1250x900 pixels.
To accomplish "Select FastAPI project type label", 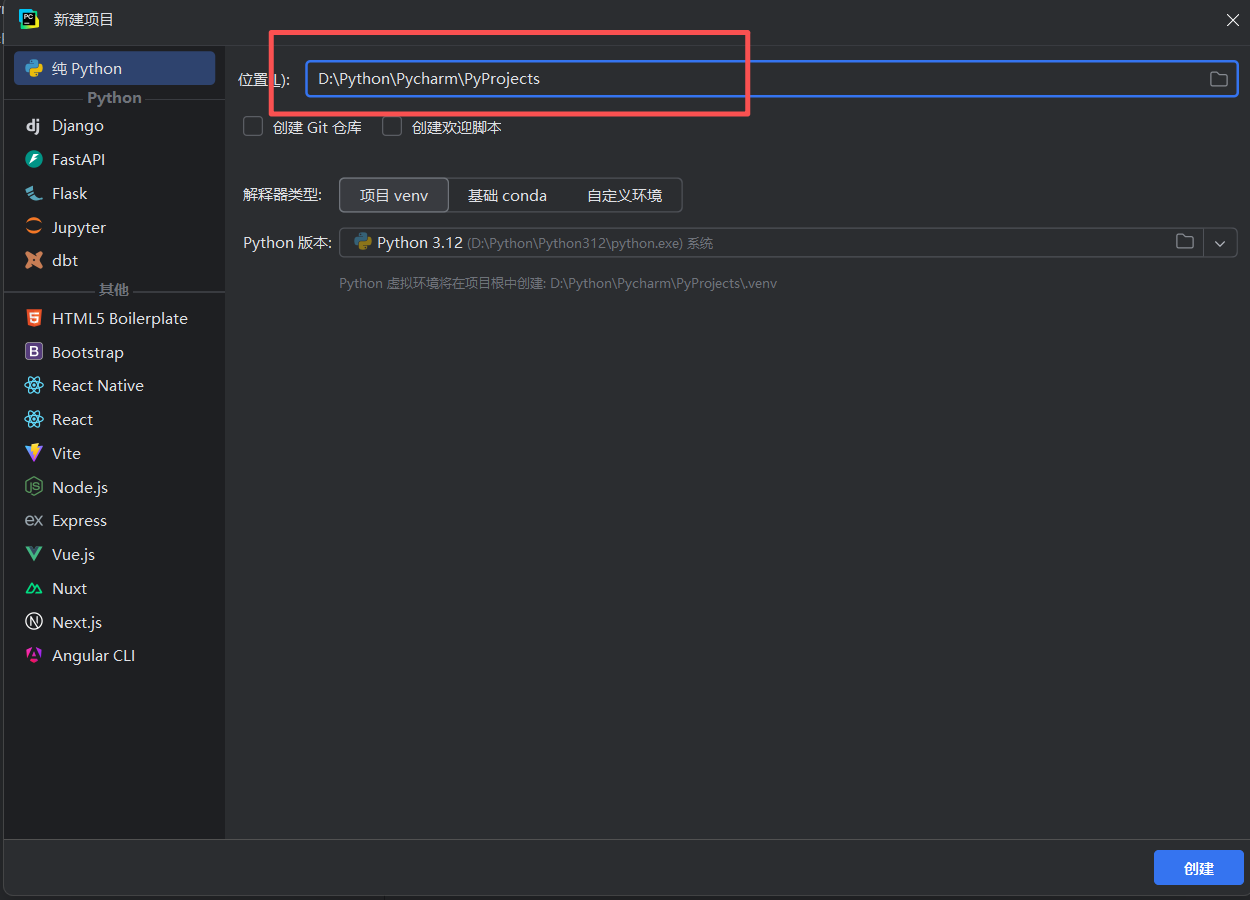I will tap(78, 159).
